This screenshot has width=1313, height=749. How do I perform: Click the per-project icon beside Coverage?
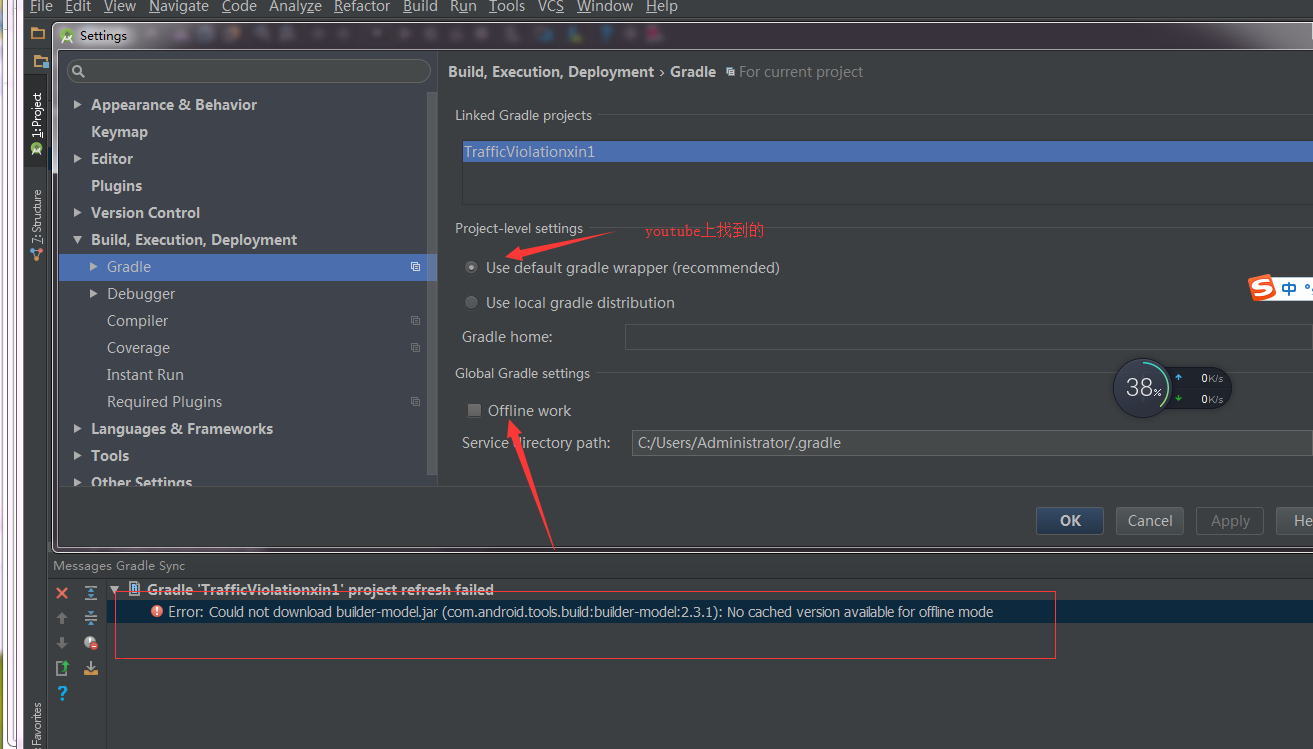(x=415, y=348)
